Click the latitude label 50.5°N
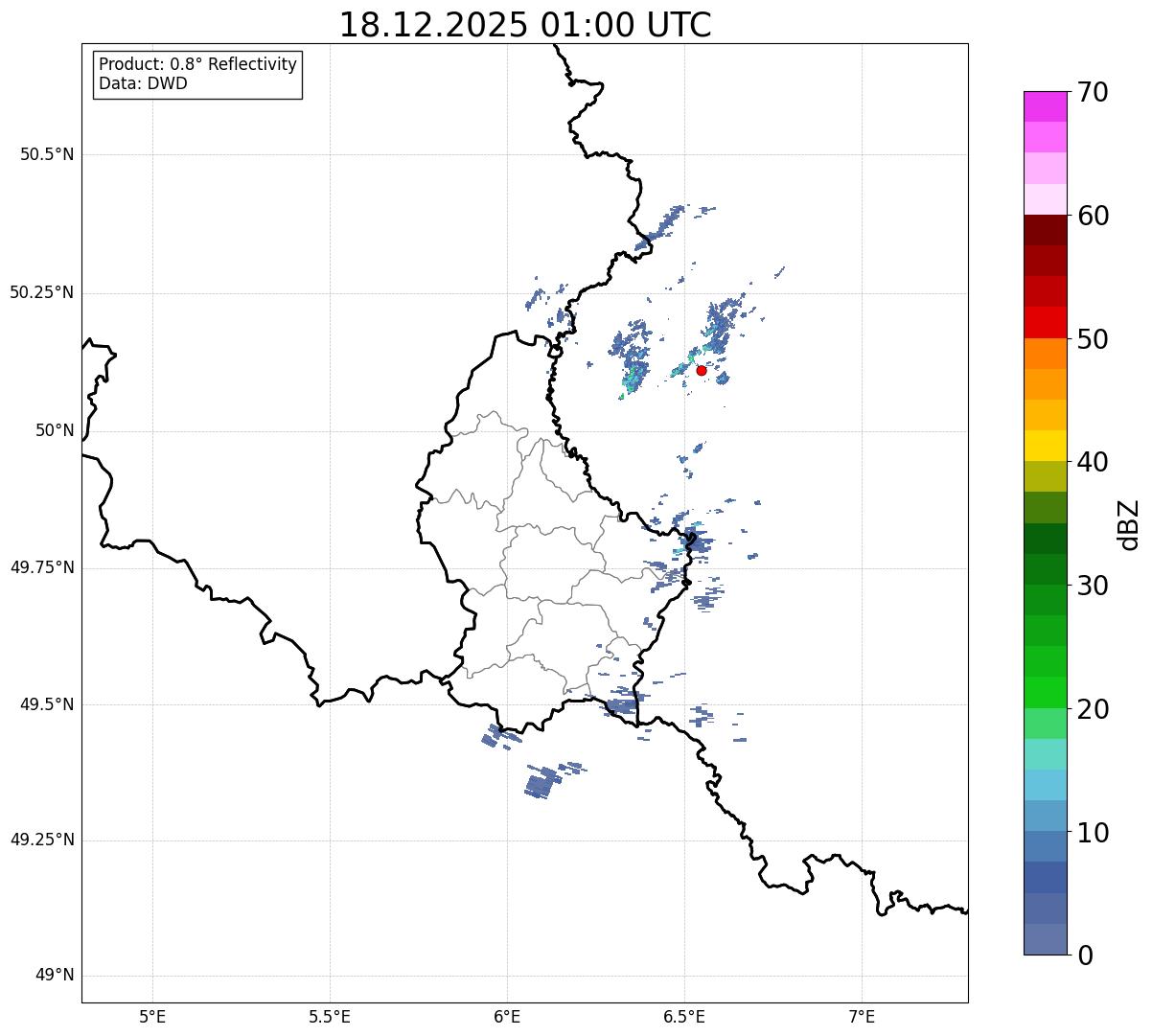Image resolution: width=1152 pixels, height=1036 pixels. pos(47,154)
